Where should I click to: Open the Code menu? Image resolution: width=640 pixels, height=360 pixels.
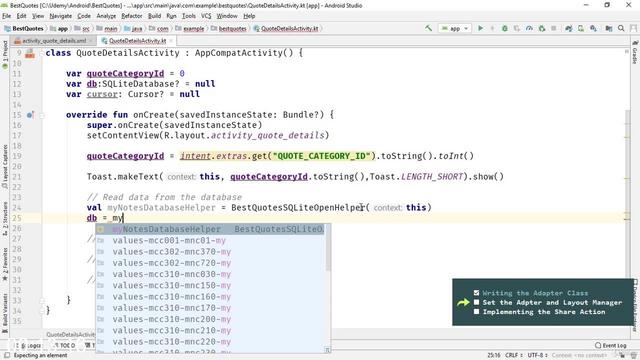pos(84,16)
